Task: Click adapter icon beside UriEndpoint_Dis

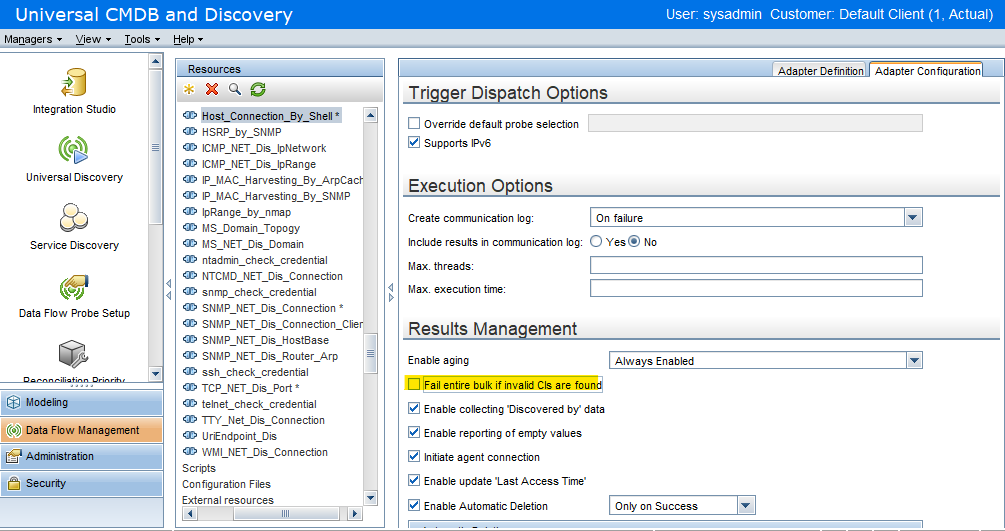Action: click(190, 436)
